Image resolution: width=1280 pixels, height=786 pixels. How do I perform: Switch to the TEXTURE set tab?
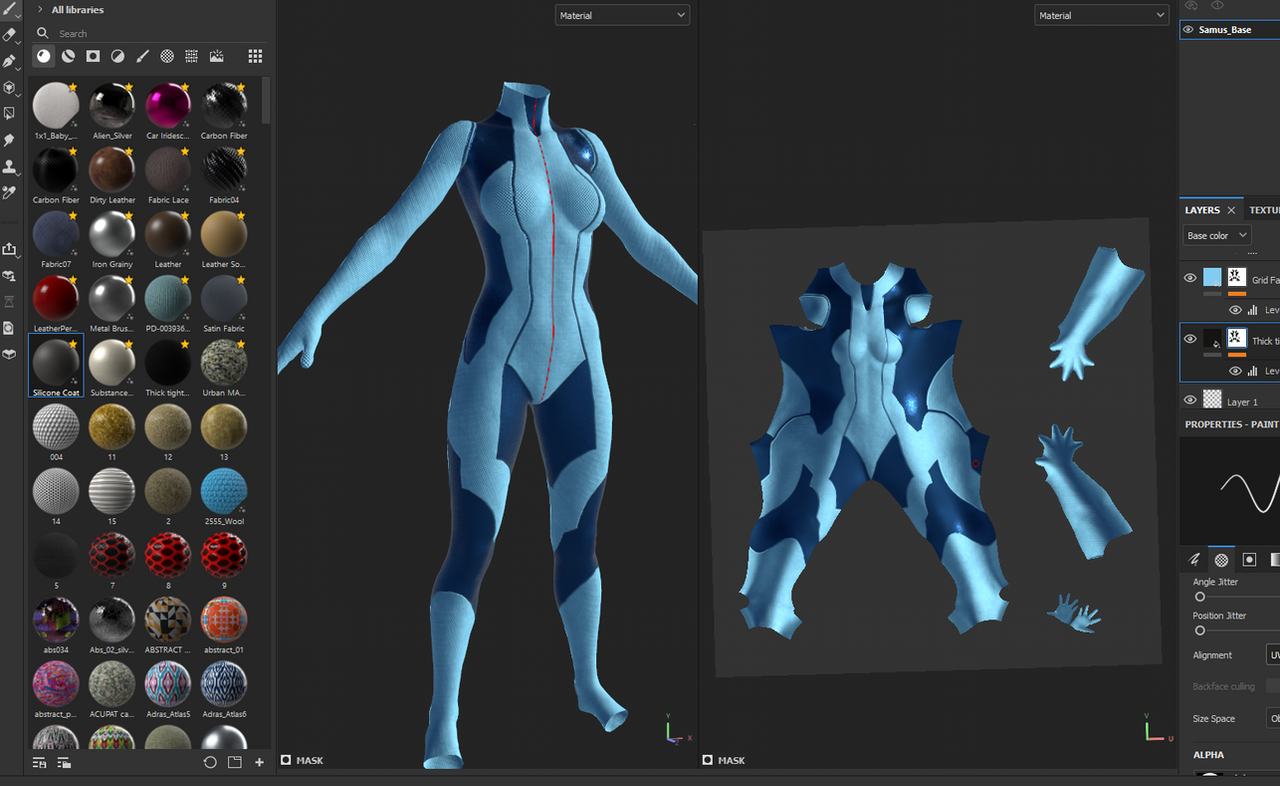[1264, 210]
